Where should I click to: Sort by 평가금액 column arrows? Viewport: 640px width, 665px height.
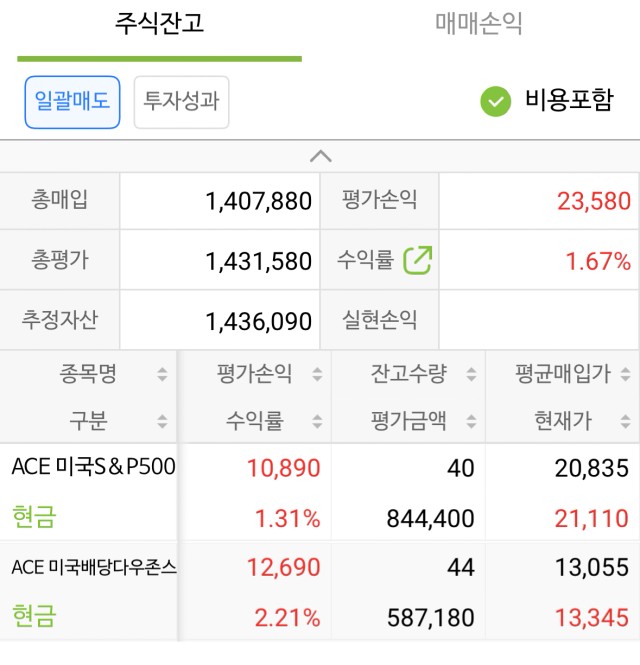471,422
